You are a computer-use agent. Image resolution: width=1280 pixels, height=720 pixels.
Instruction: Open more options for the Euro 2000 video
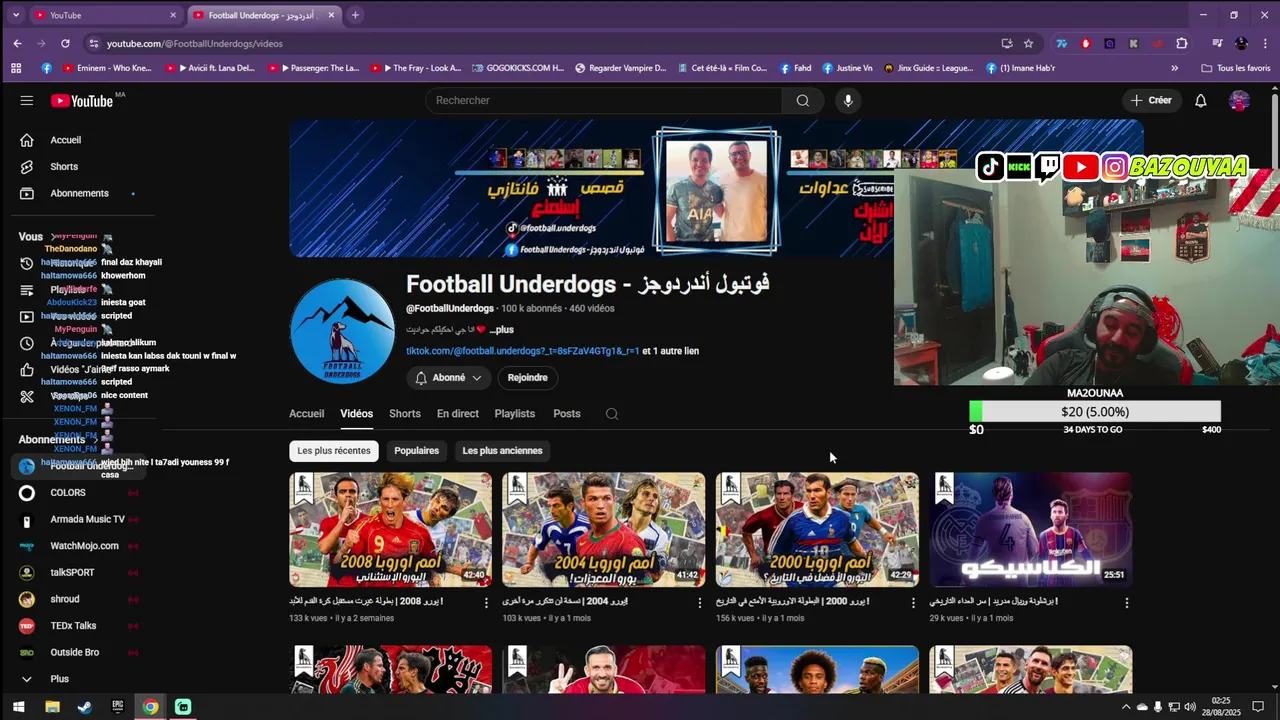point(913,603)
